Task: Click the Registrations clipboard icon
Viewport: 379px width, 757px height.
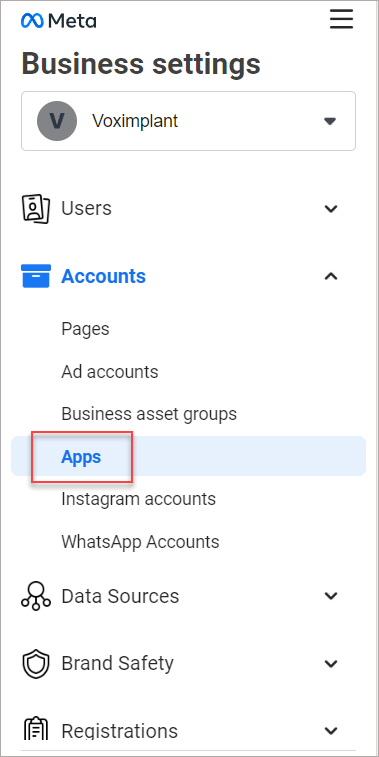Action: click(36, 729)
